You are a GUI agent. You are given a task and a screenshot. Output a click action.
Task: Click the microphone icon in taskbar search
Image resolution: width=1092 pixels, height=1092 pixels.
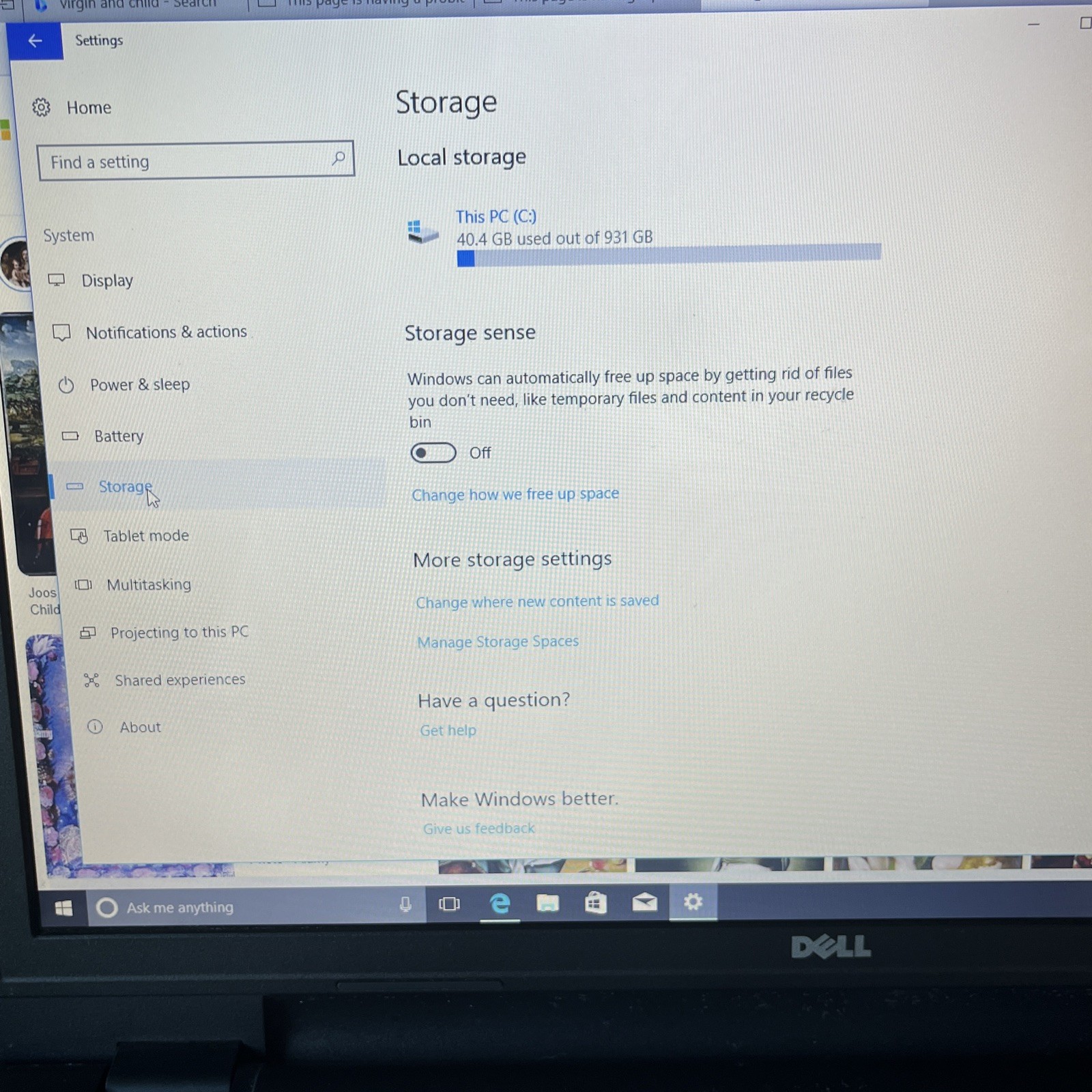click(x=405, y=904)
